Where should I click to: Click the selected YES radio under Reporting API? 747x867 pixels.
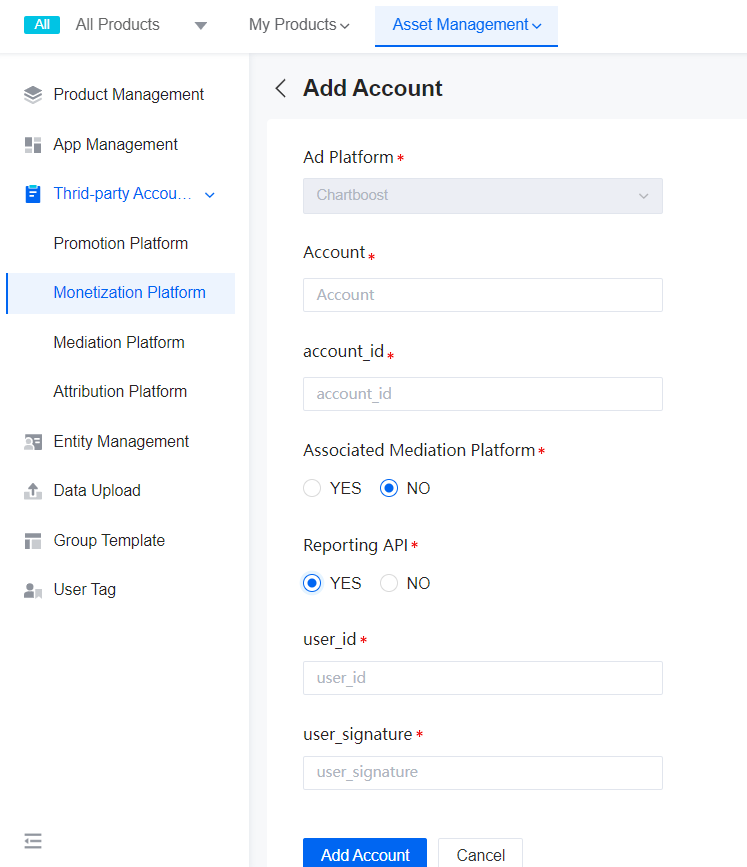(x=311, y=583)
